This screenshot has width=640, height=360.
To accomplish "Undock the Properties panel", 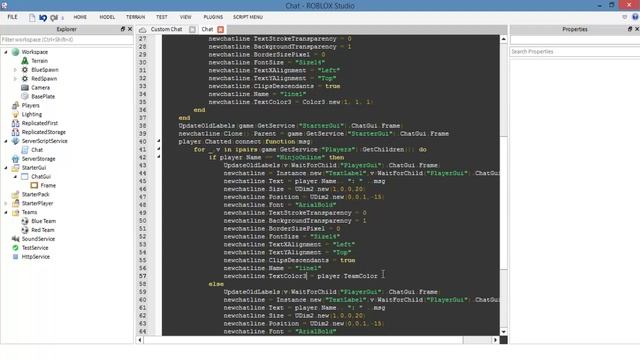I will pyautogui.click(x=629, y=29).
